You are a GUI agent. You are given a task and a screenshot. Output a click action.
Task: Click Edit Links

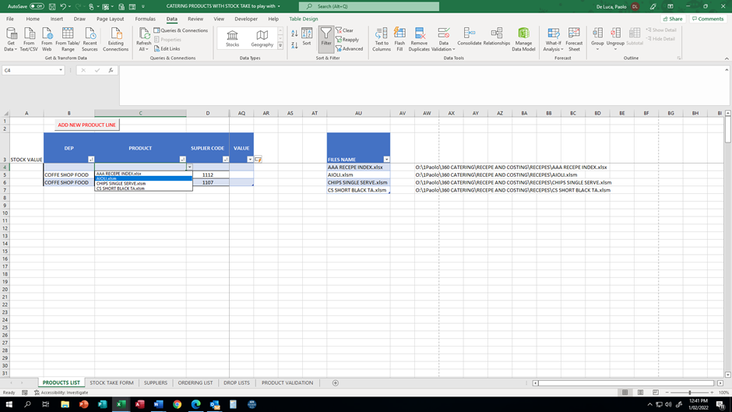pyautogui.click(x=167, y=49)
